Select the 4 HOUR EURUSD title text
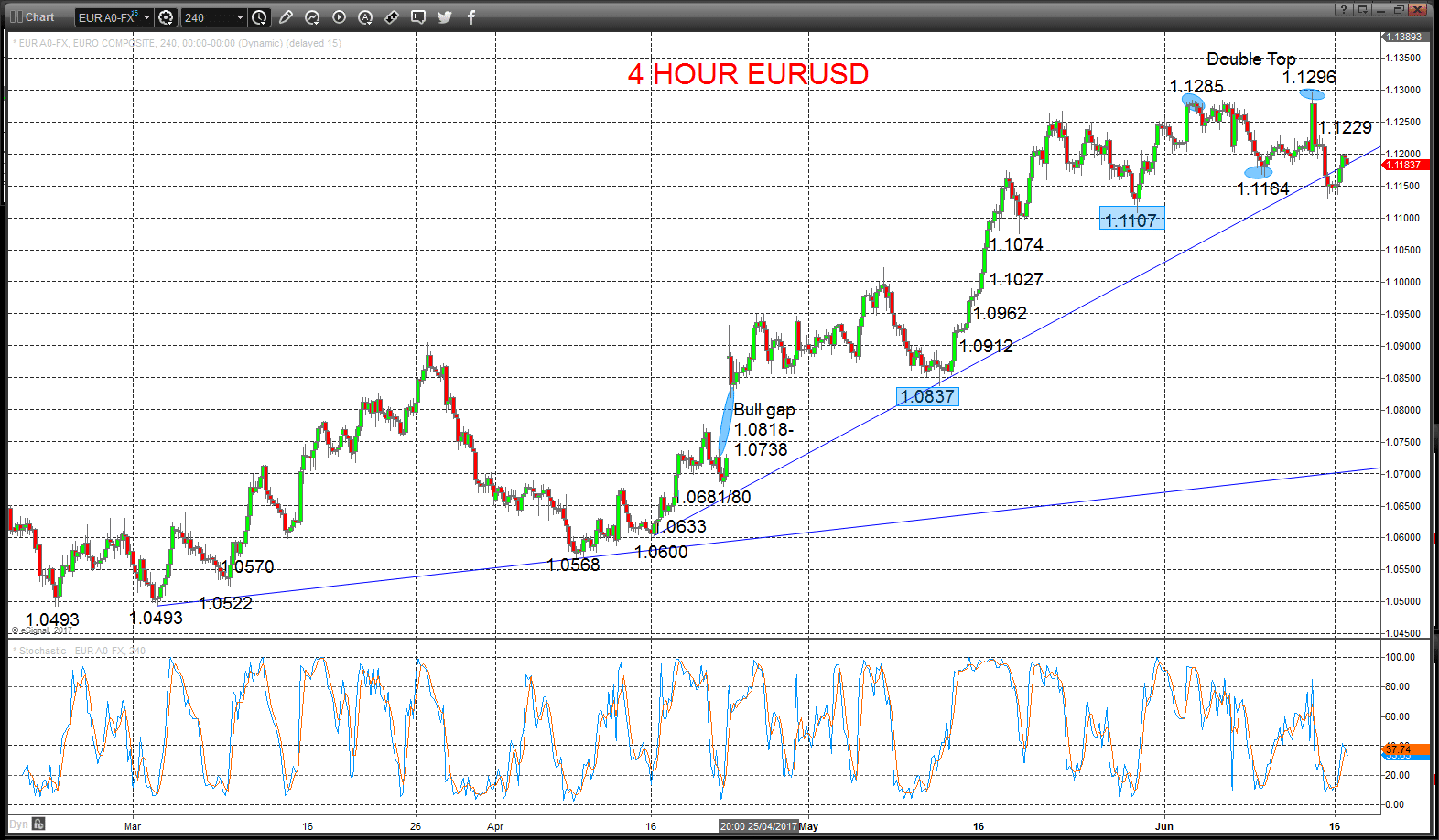The image size is (1439, 840). pyautogui.click(x=748, y=74)
